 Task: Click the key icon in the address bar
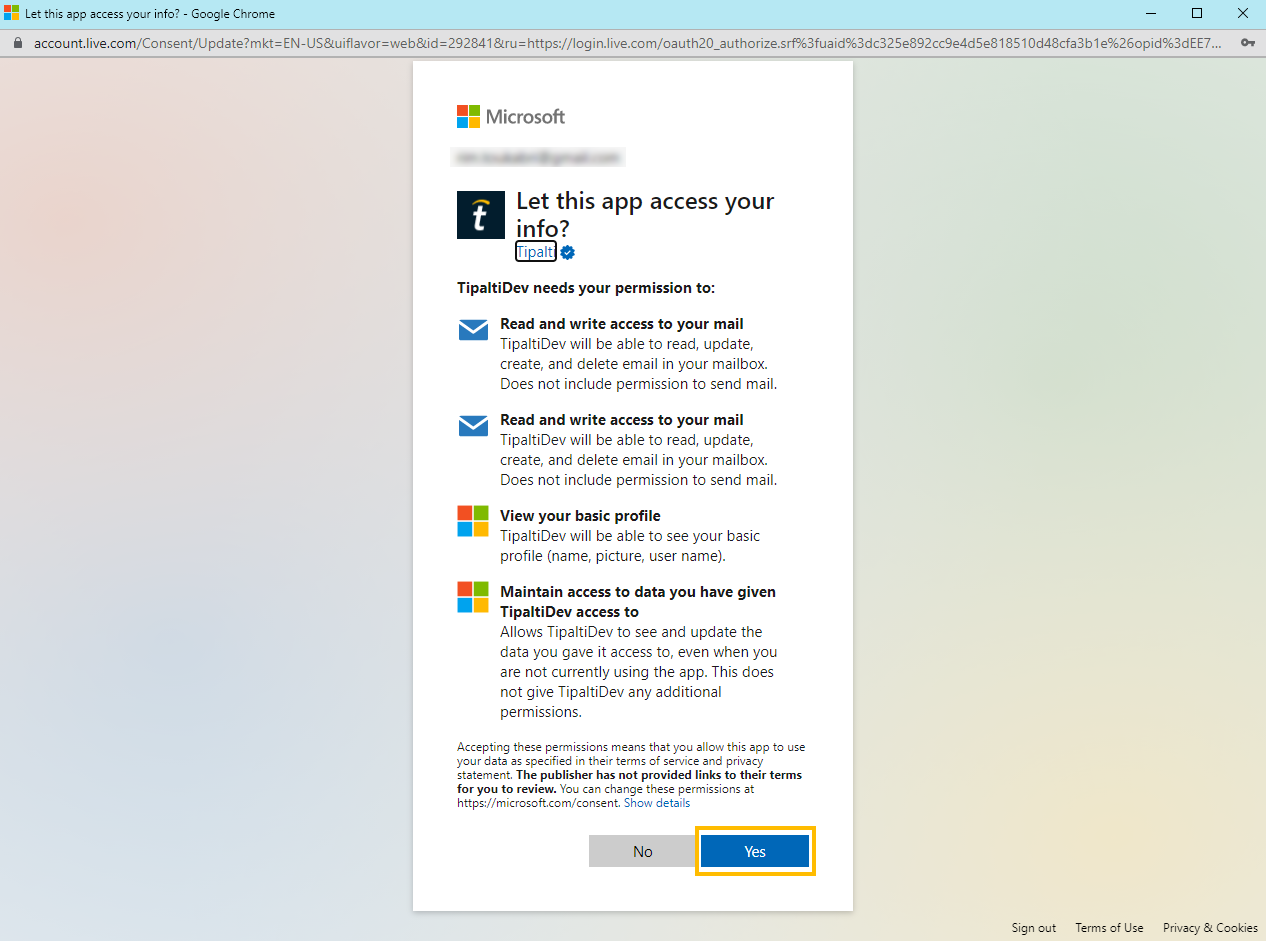click(1247, 43)
